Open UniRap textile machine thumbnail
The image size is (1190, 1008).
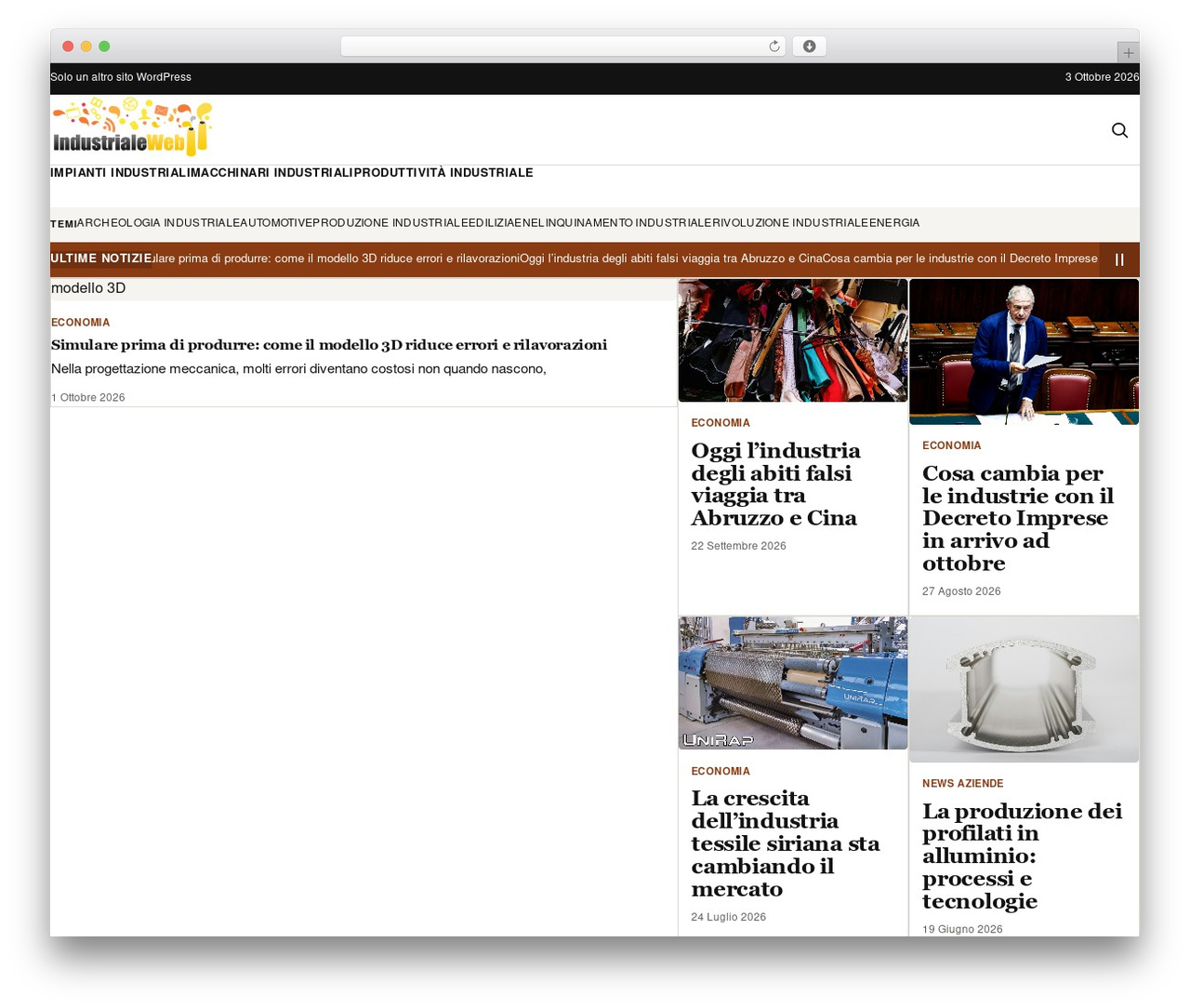point(793,683)
